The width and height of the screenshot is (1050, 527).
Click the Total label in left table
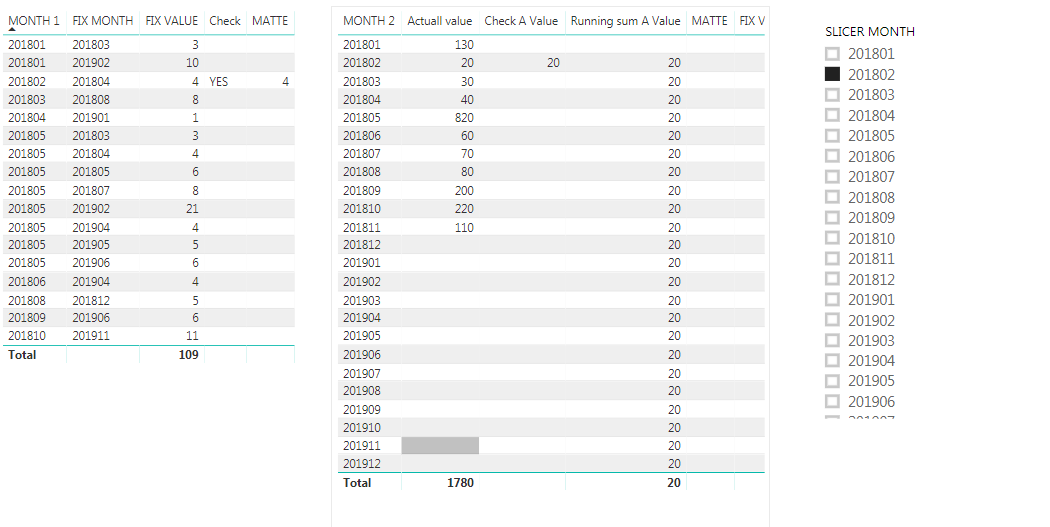[x=22, y=354]
